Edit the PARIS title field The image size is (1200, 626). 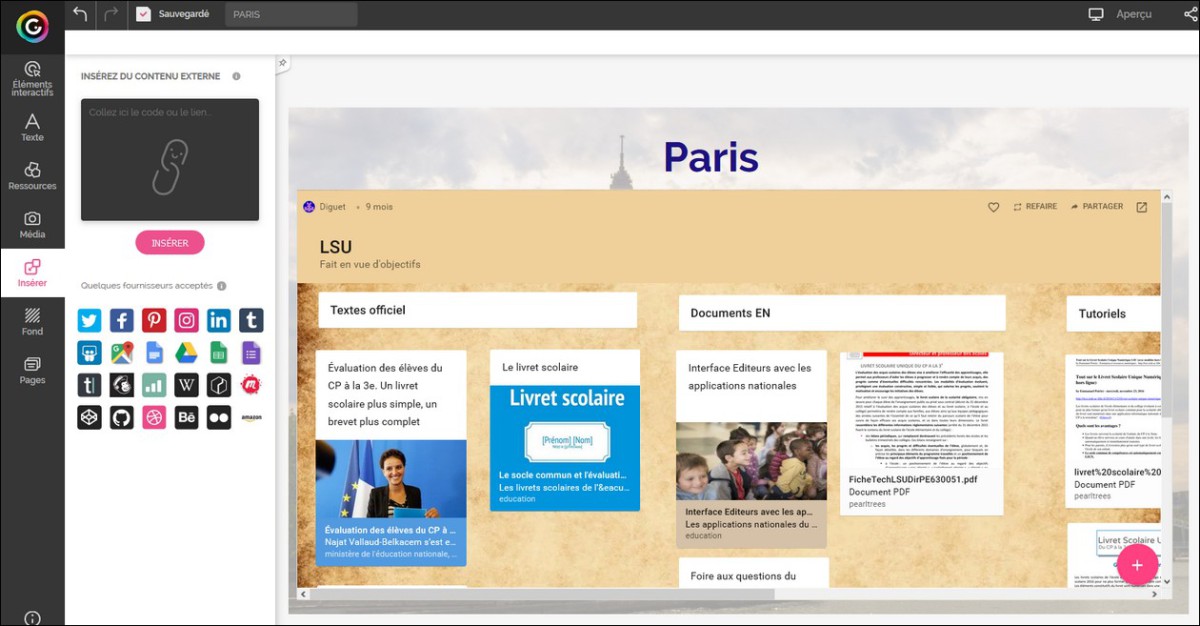pyautogui.click(x=290, y=14)
